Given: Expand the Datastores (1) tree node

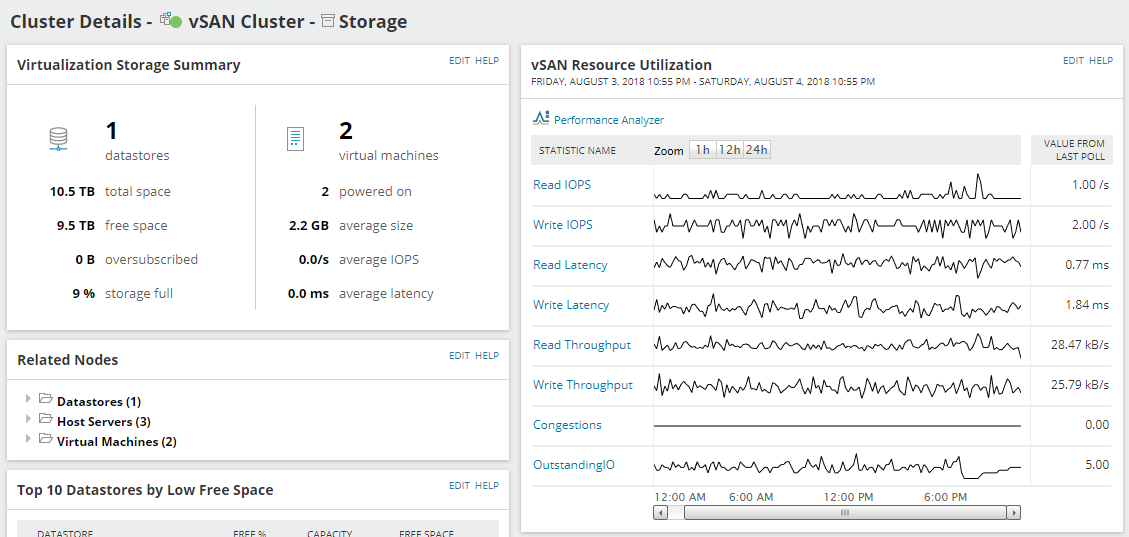Looking at the screenshot, I should tap(28, 400).
